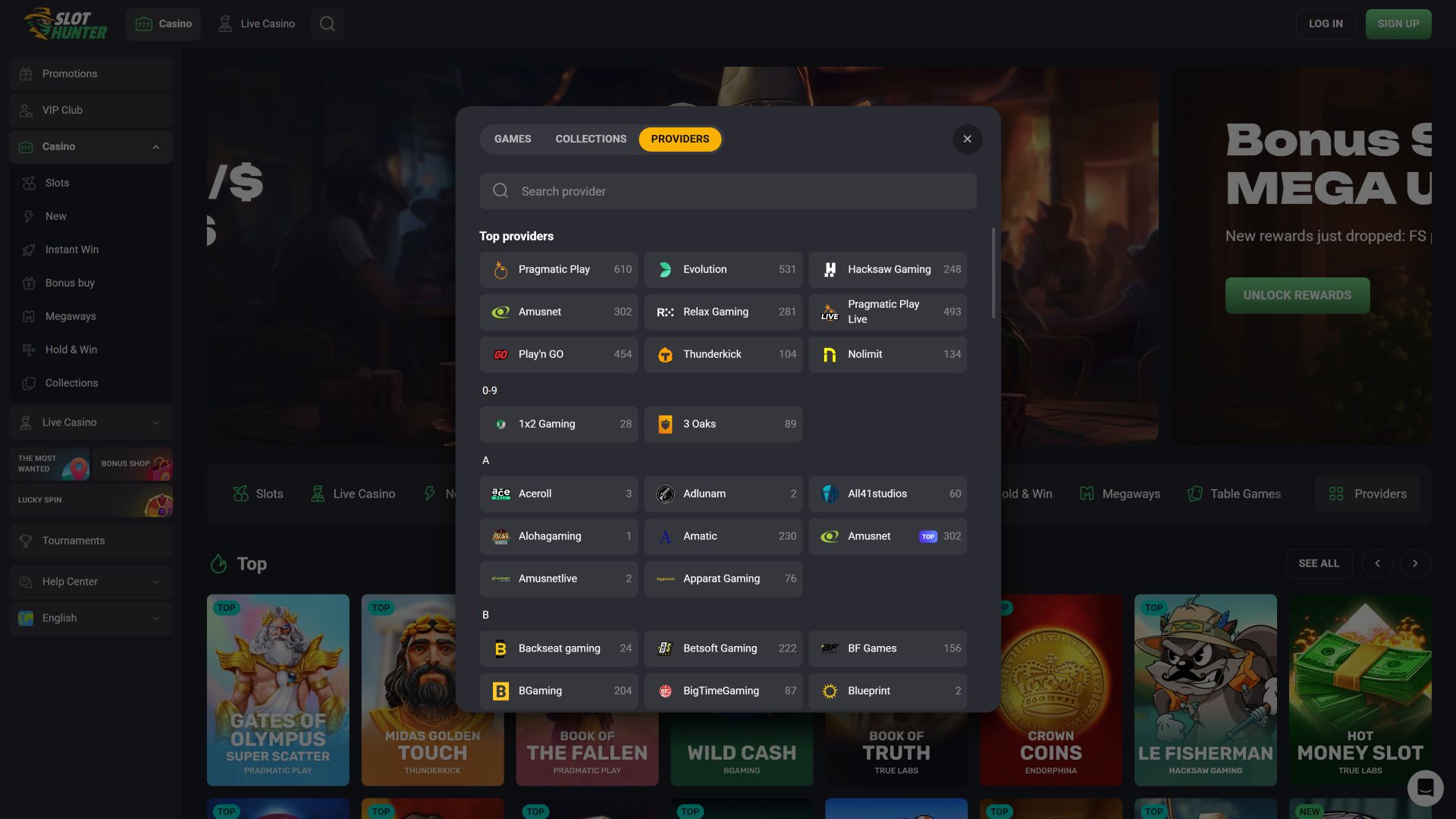
Task: Select the Providers tab in dialog
Action: pos(679,139)
